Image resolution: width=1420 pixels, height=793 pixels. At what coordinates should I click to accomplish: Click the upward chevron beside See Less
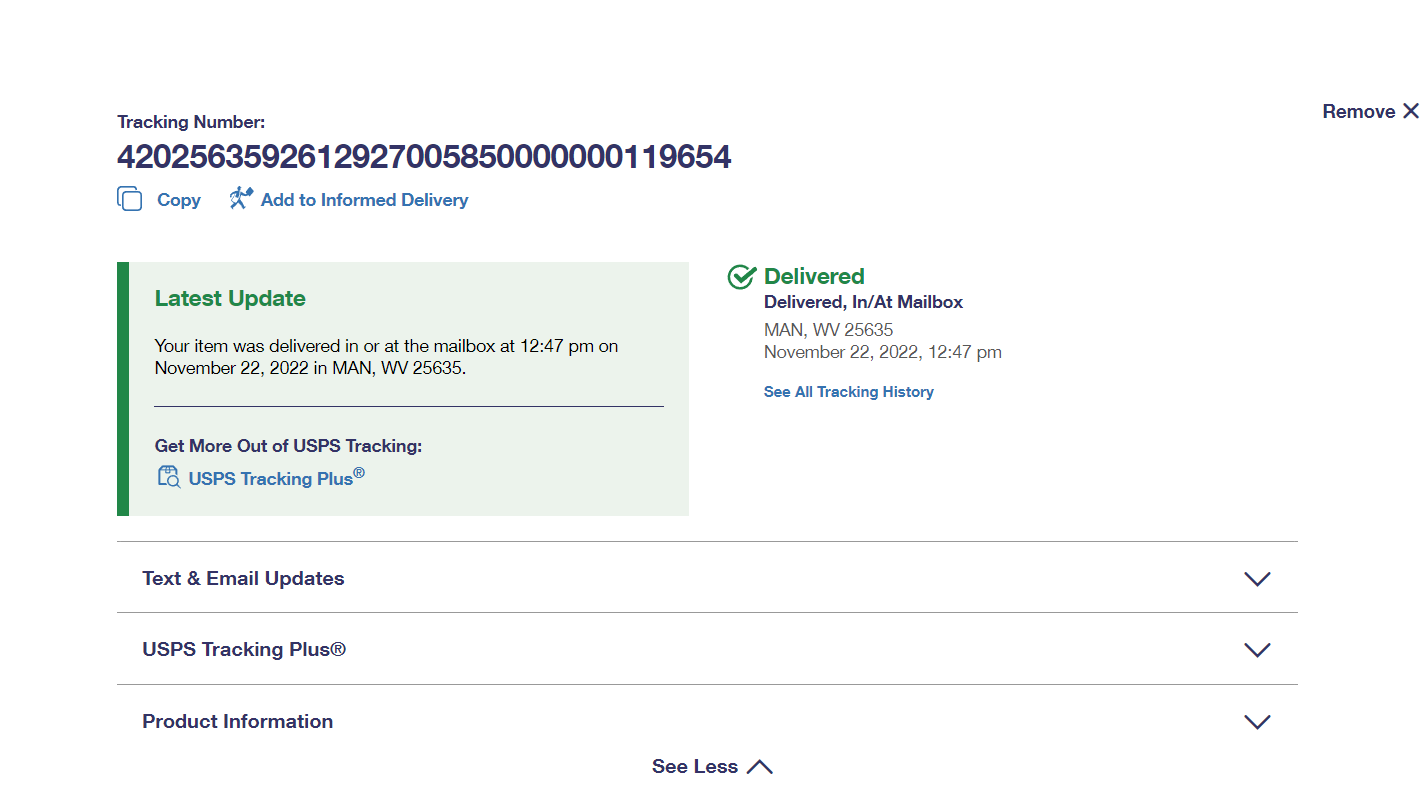point(760,767)
